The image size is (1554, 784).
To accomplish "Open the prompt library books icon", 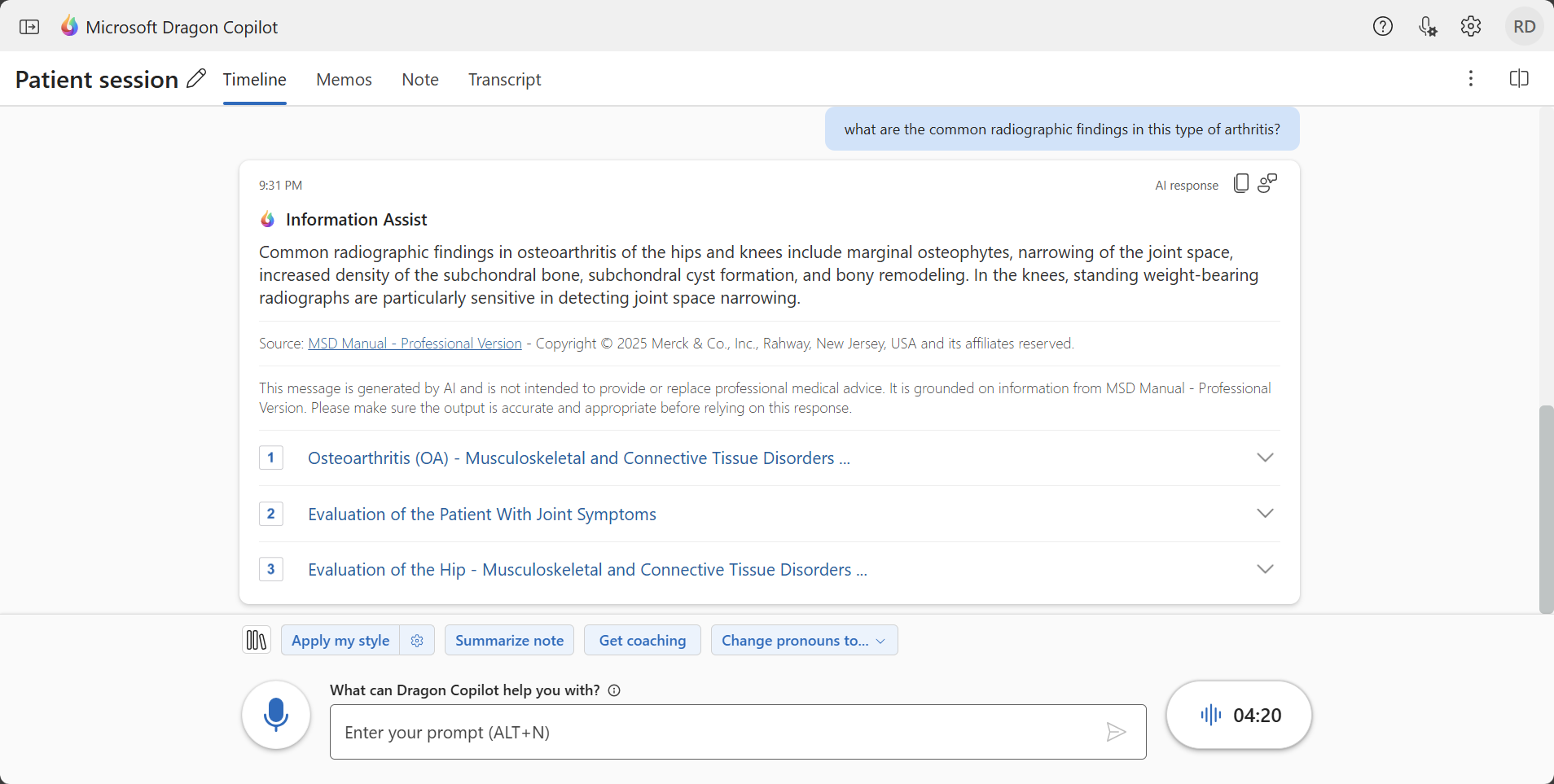I will point(257,641).
